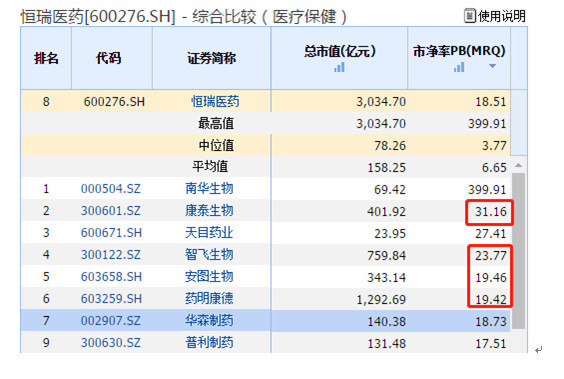Open the 安图生物 stock link
Viewport: 564px width, 379px height.
209,277
